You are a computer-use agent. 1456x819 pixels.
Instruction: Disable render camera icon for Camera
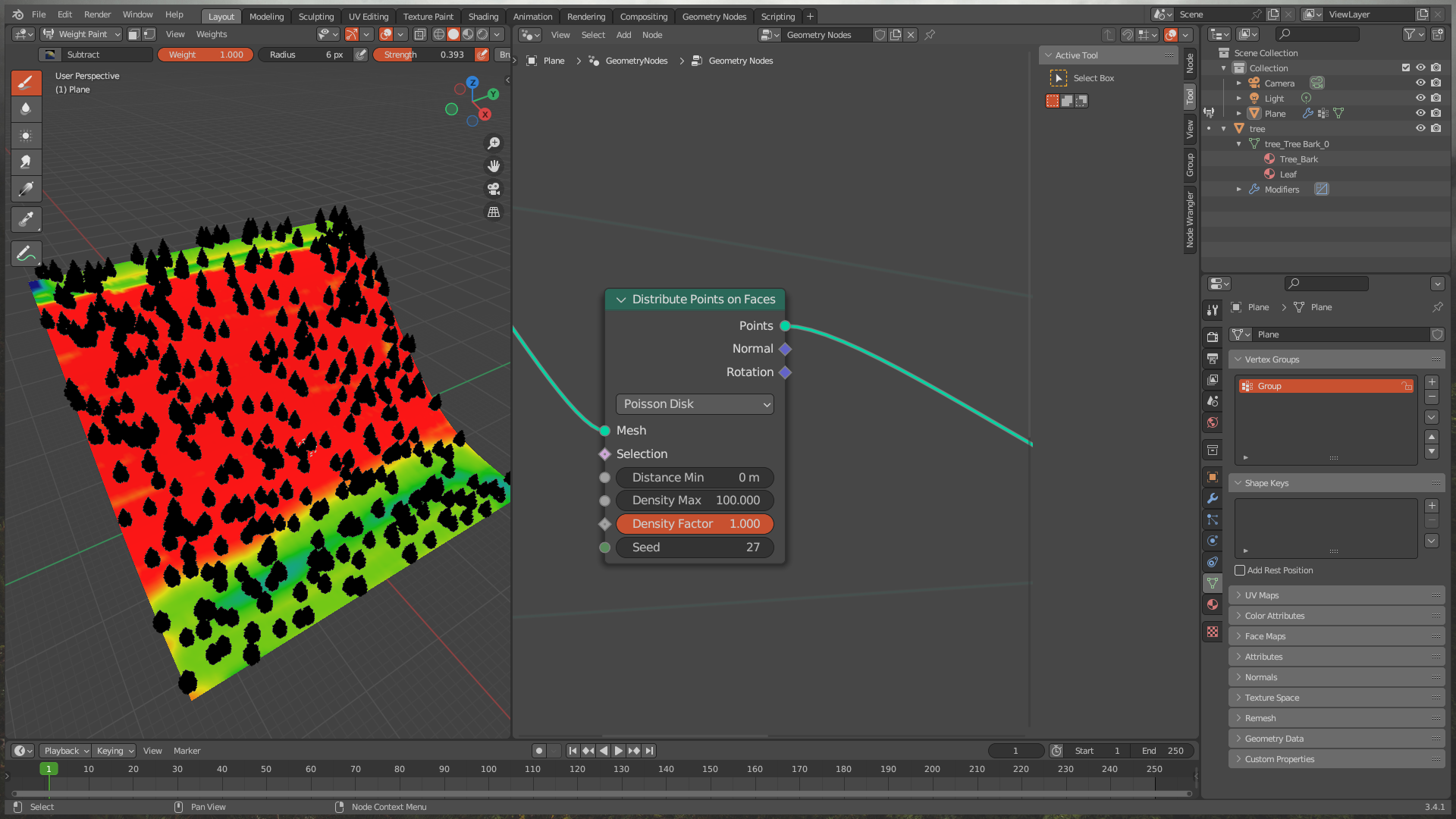point(1436,83)
